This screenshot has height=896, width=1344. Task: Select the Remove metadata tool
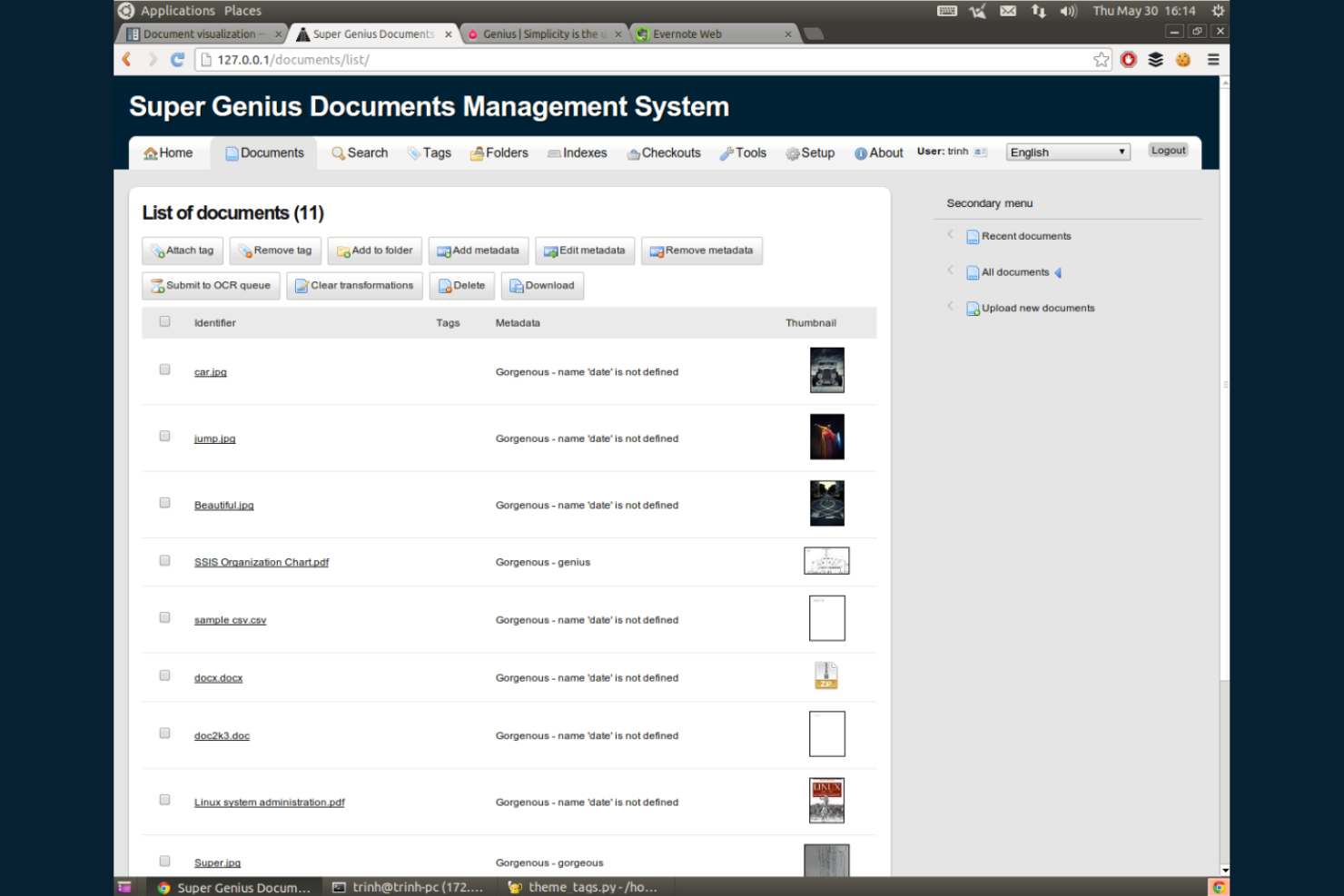[x=701, y=251]
